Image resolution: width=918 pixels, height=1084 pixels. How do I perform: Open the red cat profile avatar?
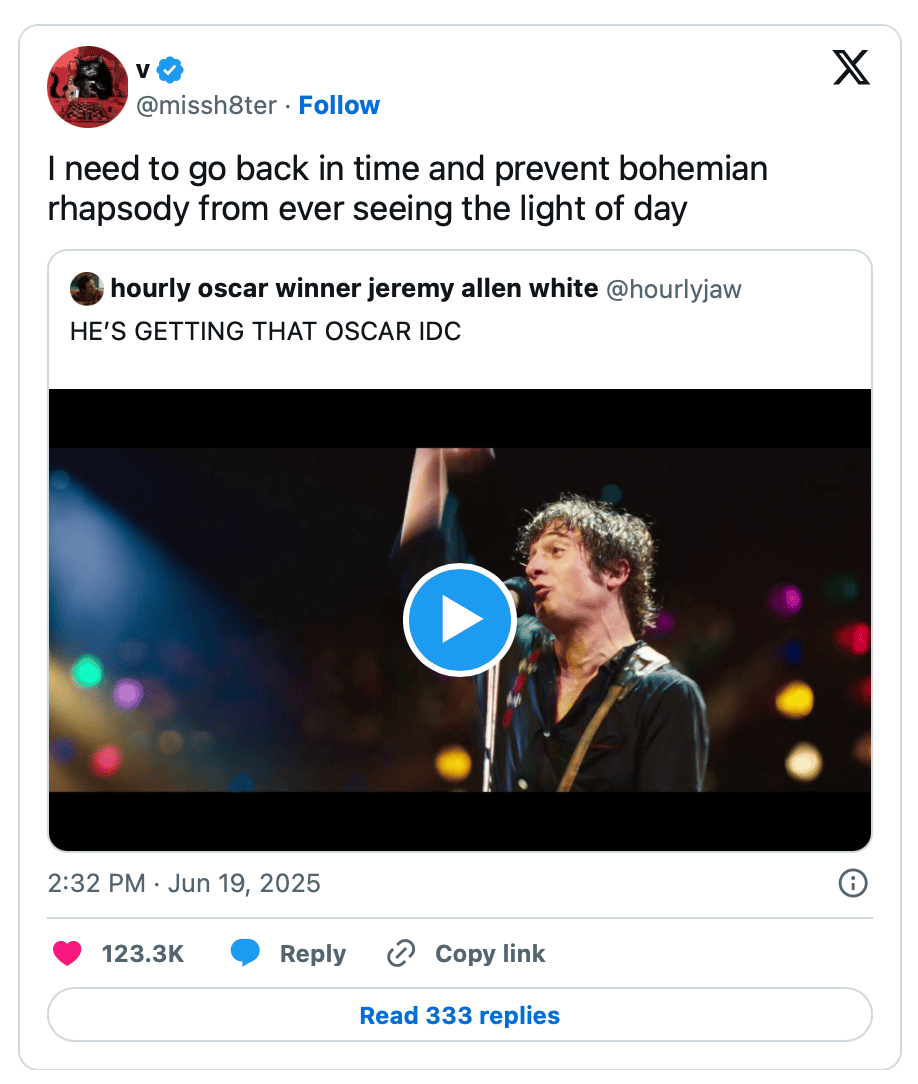(88, 87)
